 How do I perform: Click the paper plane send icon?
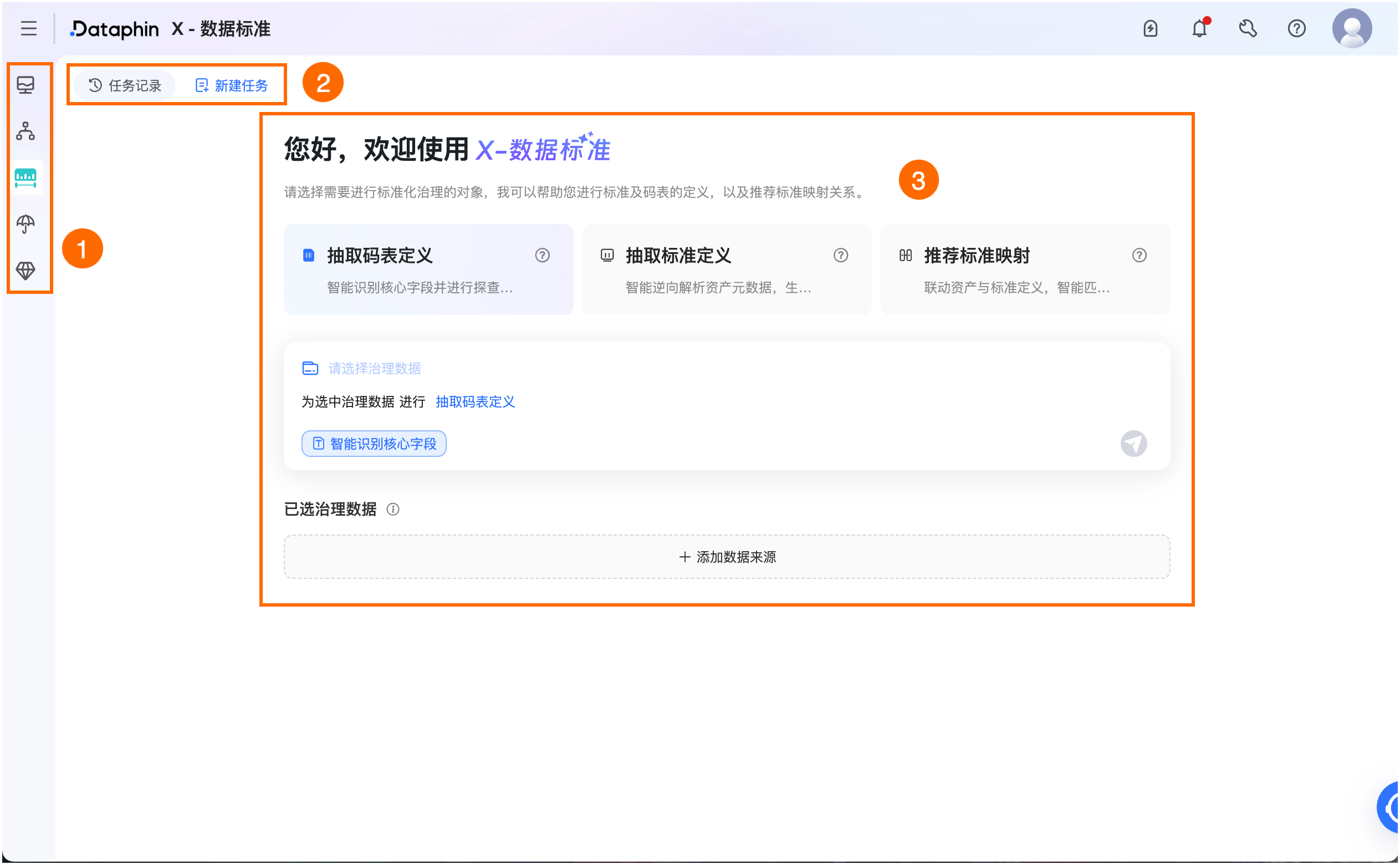coord(1135,444)
